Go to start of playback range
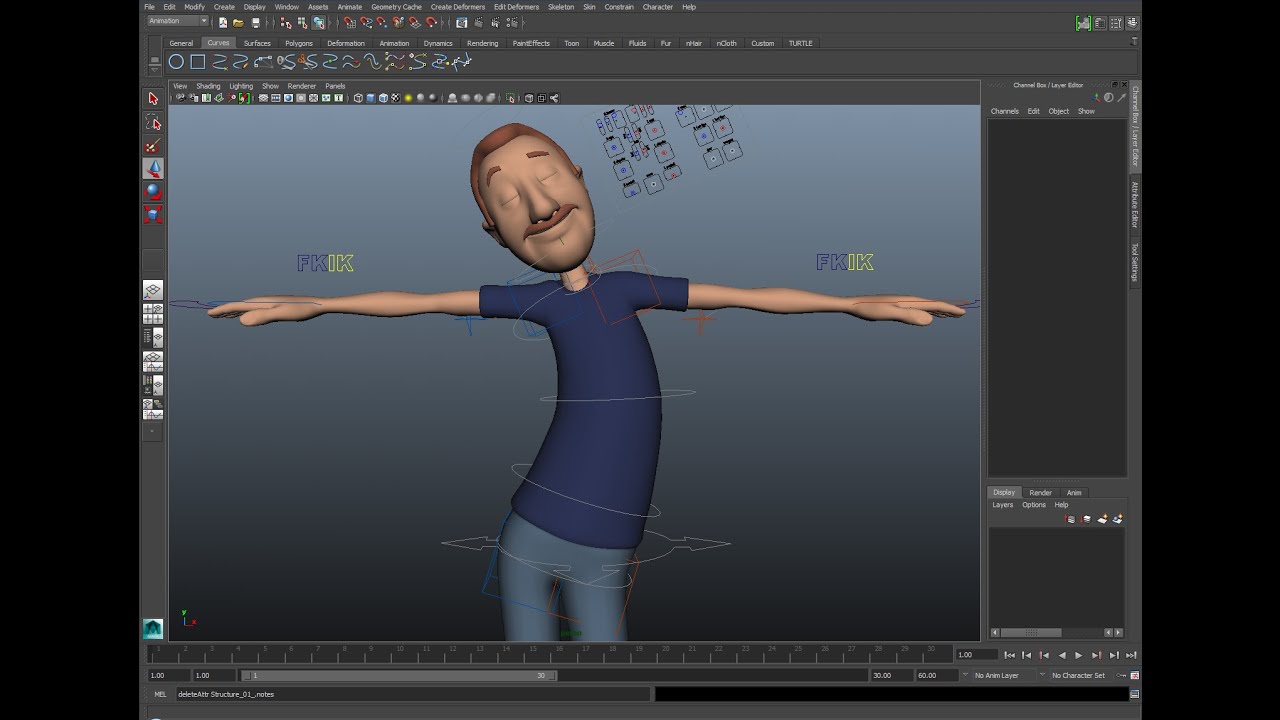 [x=1010, y=655]
